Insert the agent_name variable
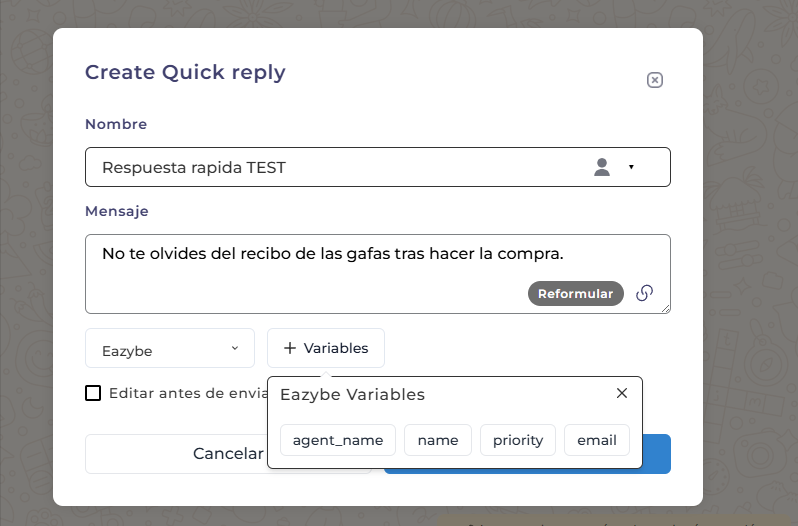 point(338,440)
